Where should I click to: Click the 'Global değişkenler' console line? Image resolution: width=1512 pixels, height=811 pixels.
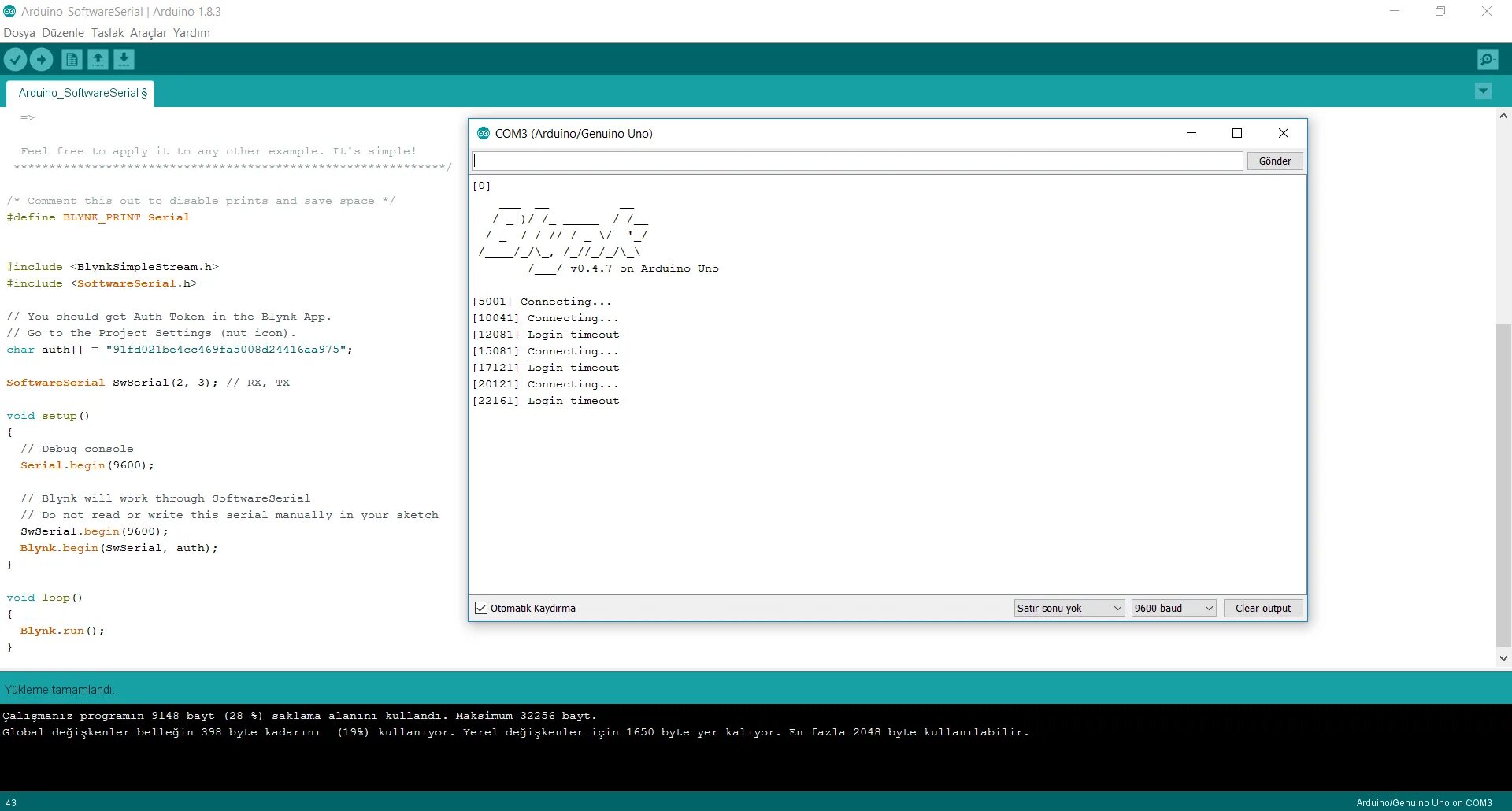click(x=516, y=732)
